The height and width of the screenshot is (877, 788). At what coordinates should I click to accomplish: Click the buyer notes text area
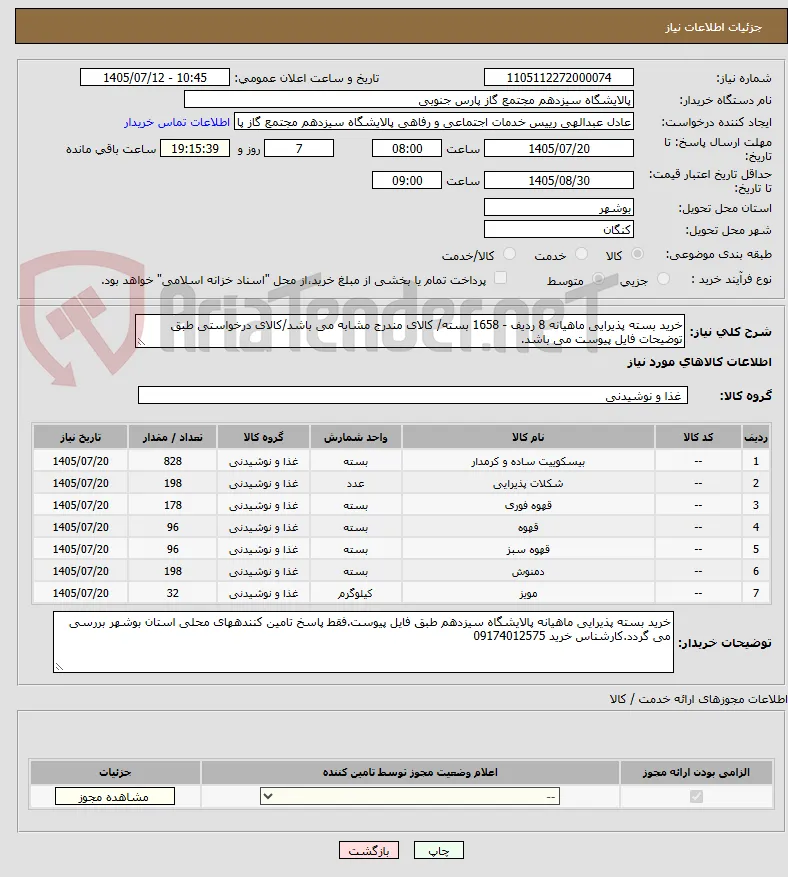pyautogui.click(x=364, y=642)
